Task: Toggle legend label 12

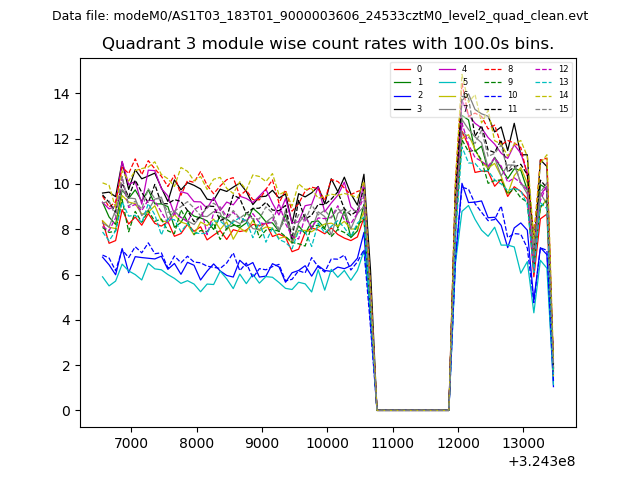Action: pos(563,69)
